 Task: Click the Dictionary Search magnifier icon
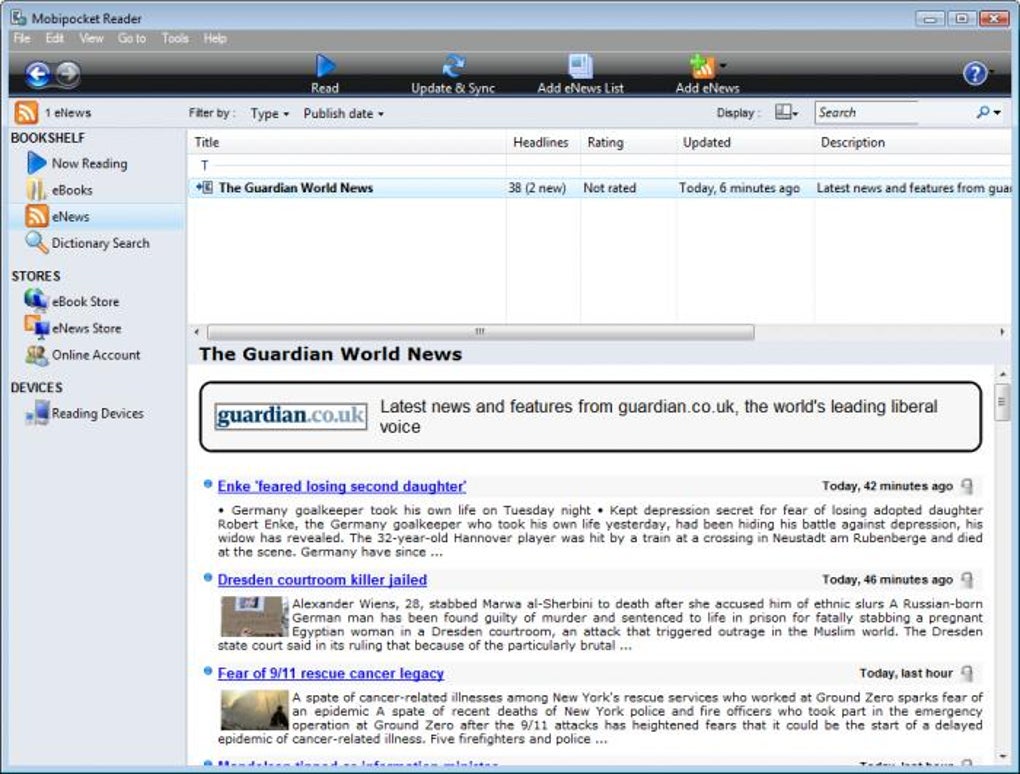pyautogui.click(x=36, y=243)
